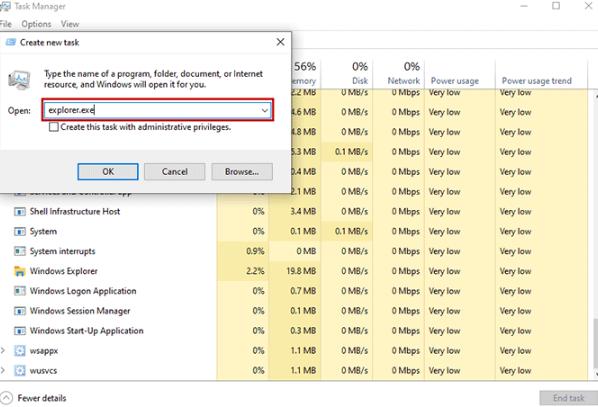The height and width of the screenshot is (407, 598).
Task: Close the Create new task dialog
Action: pyautogui.click(x=280, y=42)
